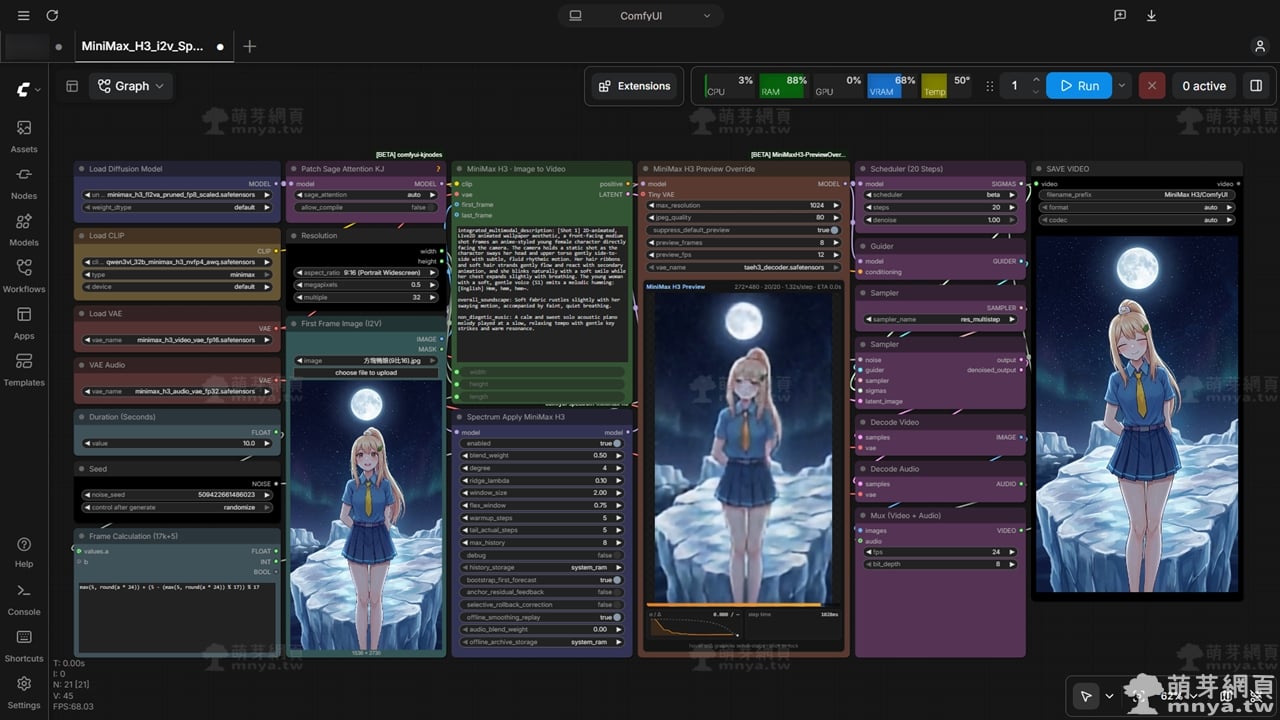Click the frame calculation formula text box
This screenshot has width=1280, height=720.
tap(177, 617)
